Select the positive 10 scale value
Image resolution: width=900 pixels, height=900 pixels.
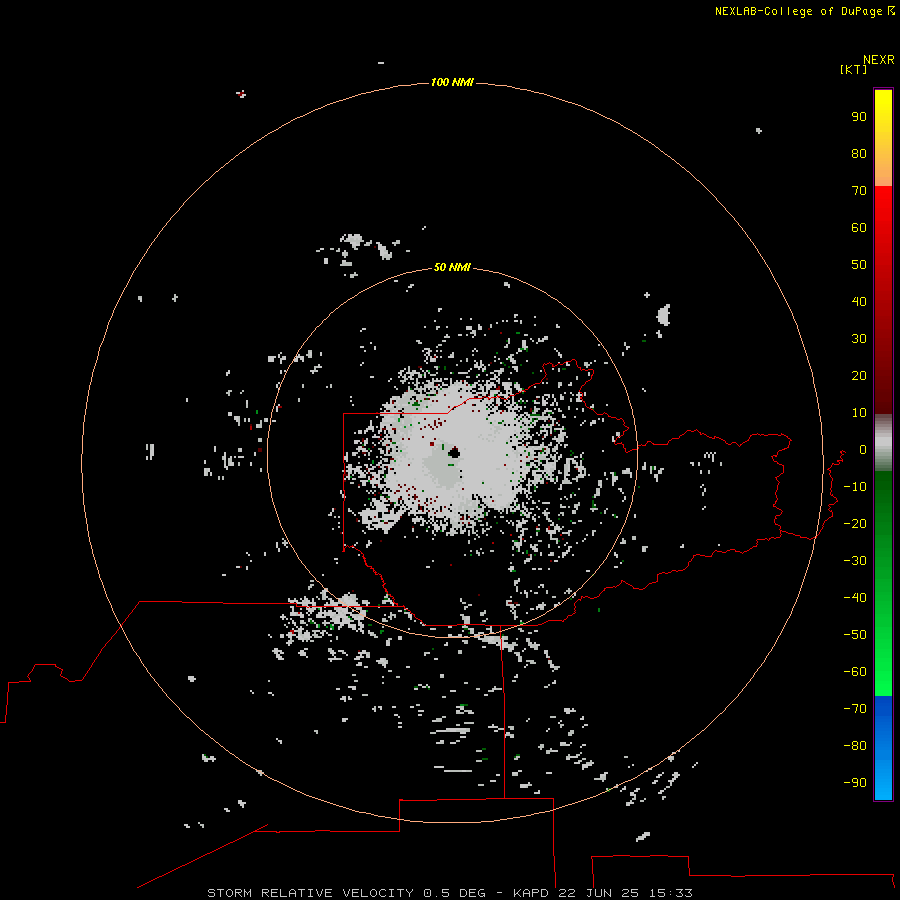859,413
